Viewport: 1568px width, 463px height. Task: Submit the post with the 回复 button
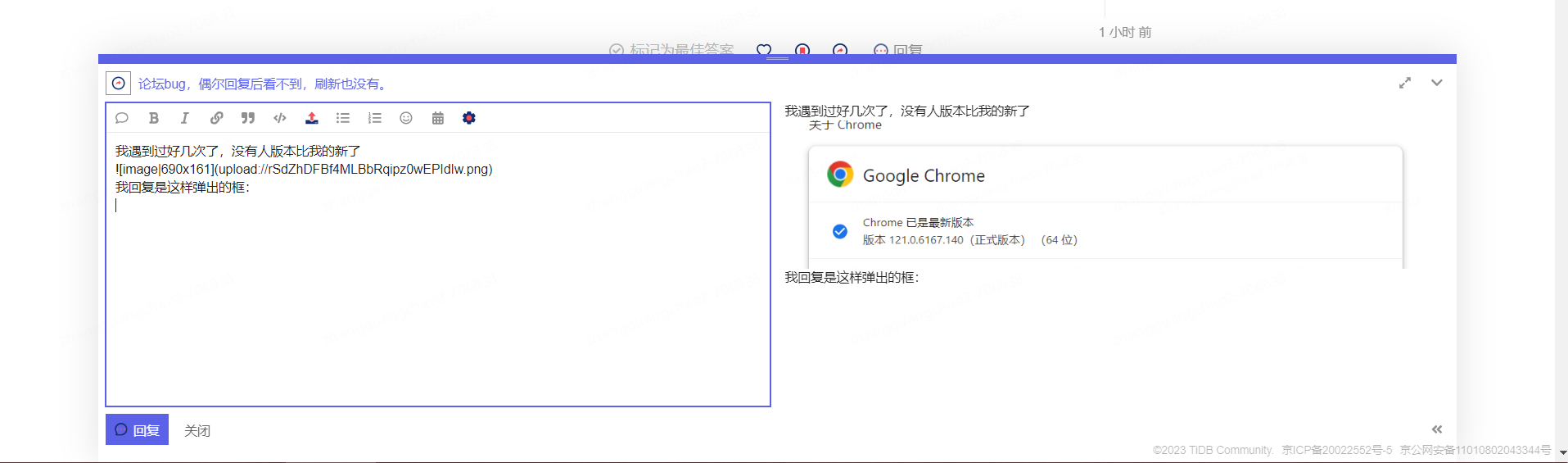137,429
